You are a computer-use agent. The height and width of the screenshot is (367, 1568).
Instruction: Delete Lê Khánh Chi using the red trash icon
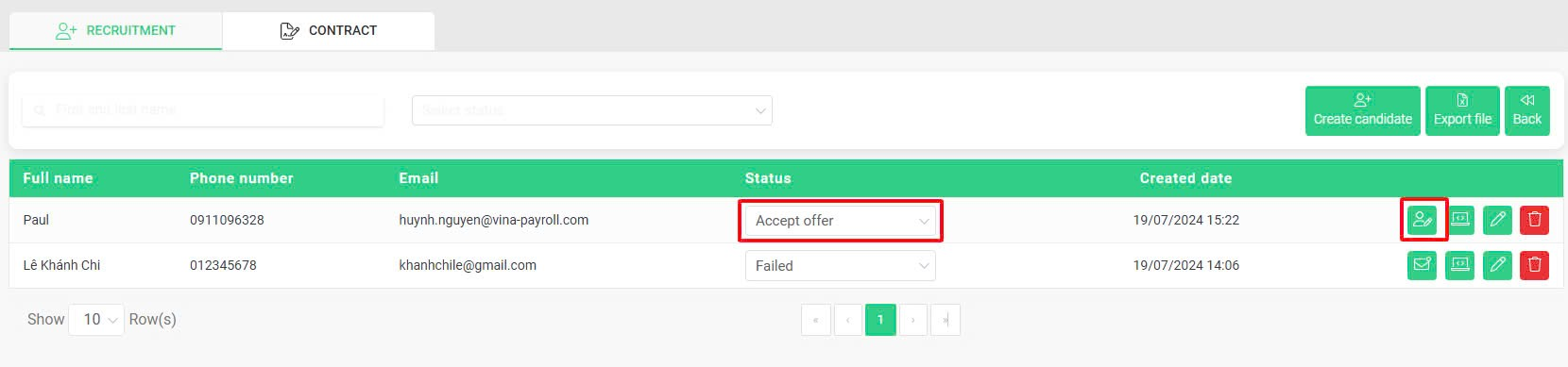click(1534, 265)
